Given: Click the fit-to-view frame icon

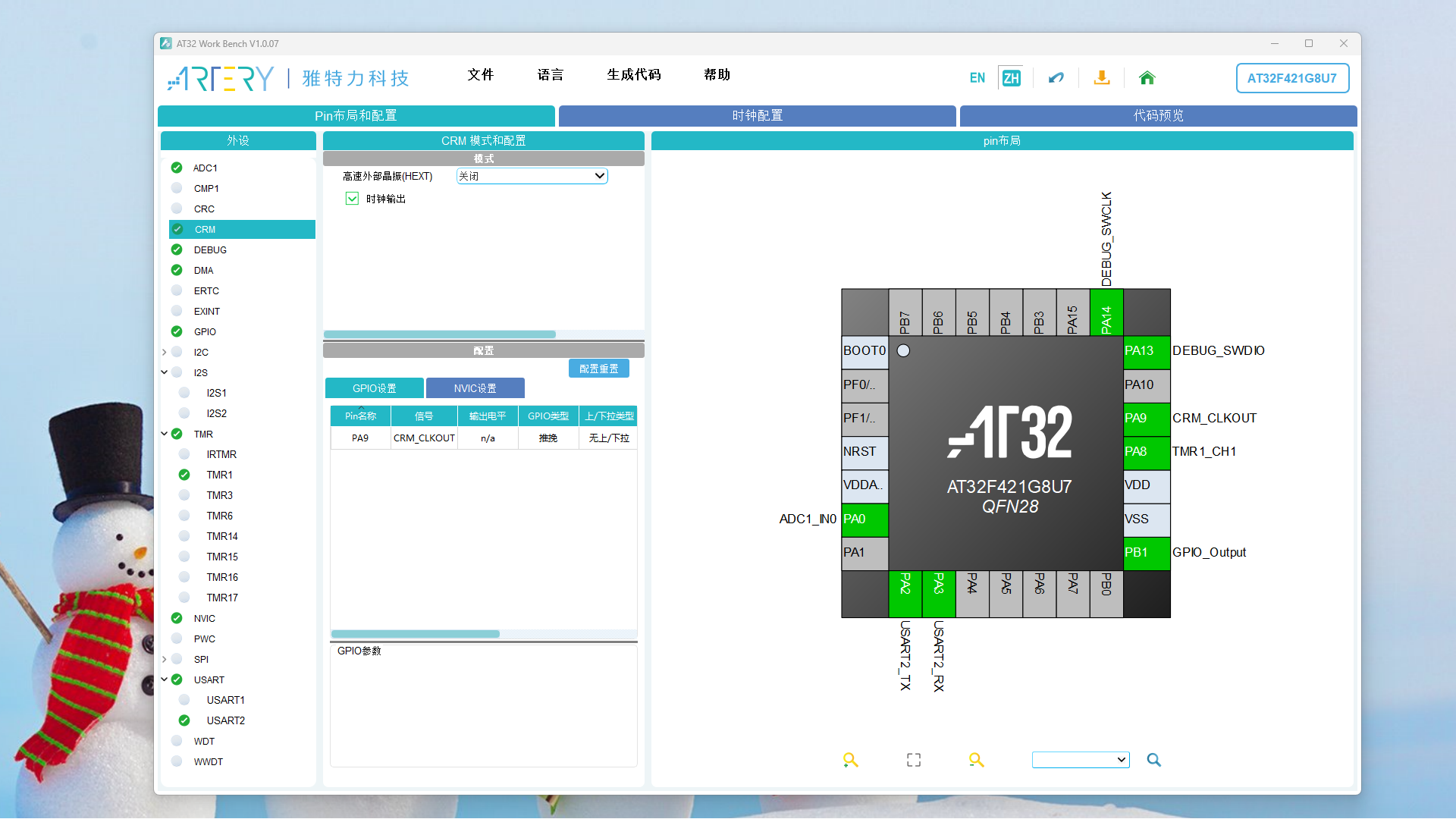Looking at the screenshot, I should (x=914, y=760).
